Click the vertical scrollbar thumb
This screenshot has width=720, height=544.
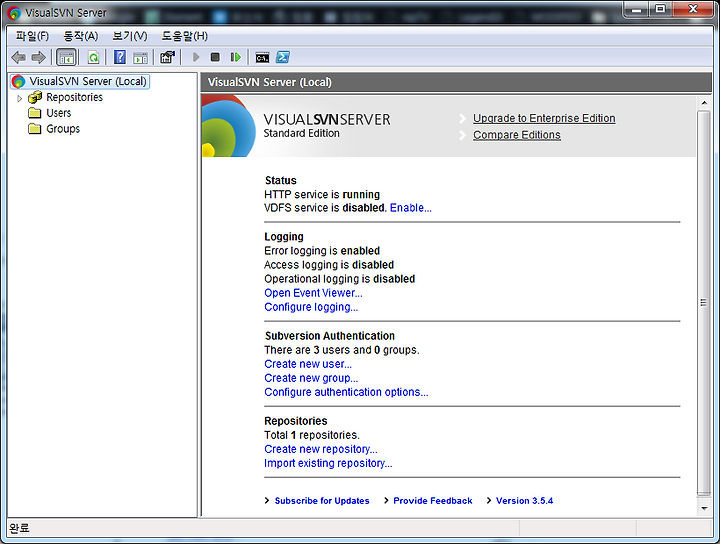pos(703,303)
